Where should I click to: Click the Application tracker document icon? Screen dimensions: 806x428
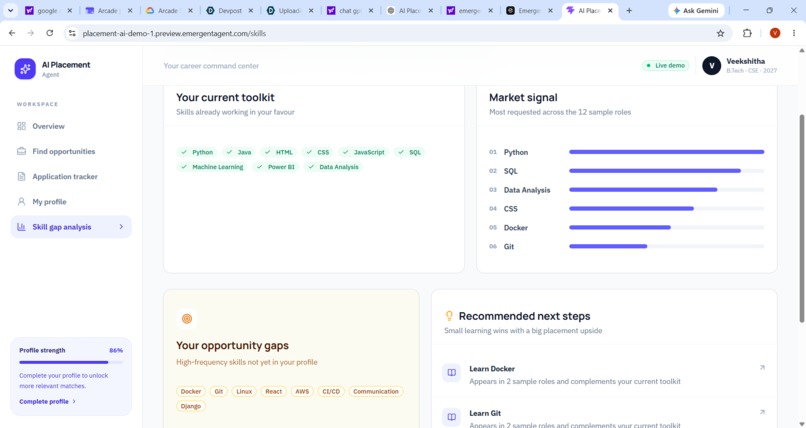21,176
